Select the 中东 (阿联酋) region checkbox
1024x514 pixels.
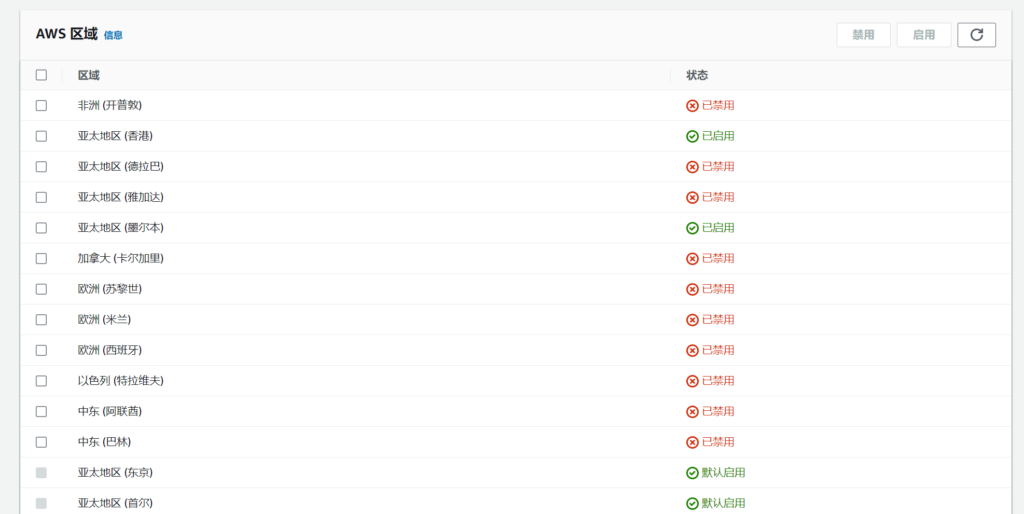(x=41, y=411)
